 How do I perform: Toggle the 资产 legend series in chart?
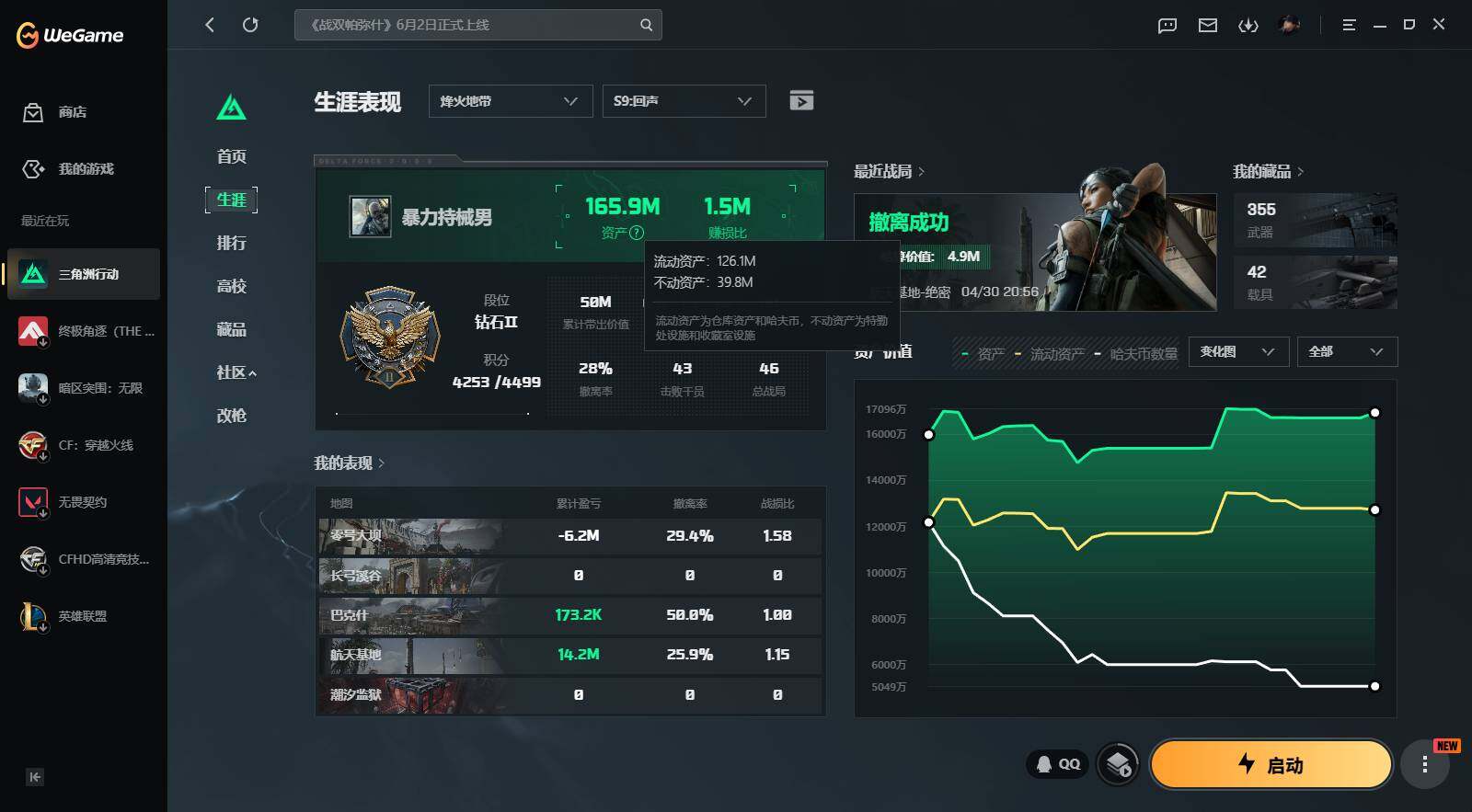coord(983,354)
